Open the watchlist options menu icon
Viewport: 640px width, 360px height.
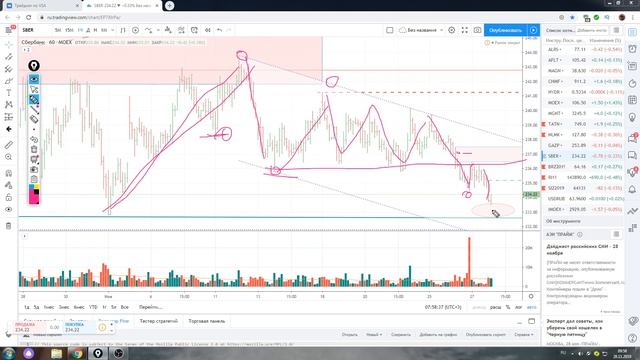click(616, 30)
